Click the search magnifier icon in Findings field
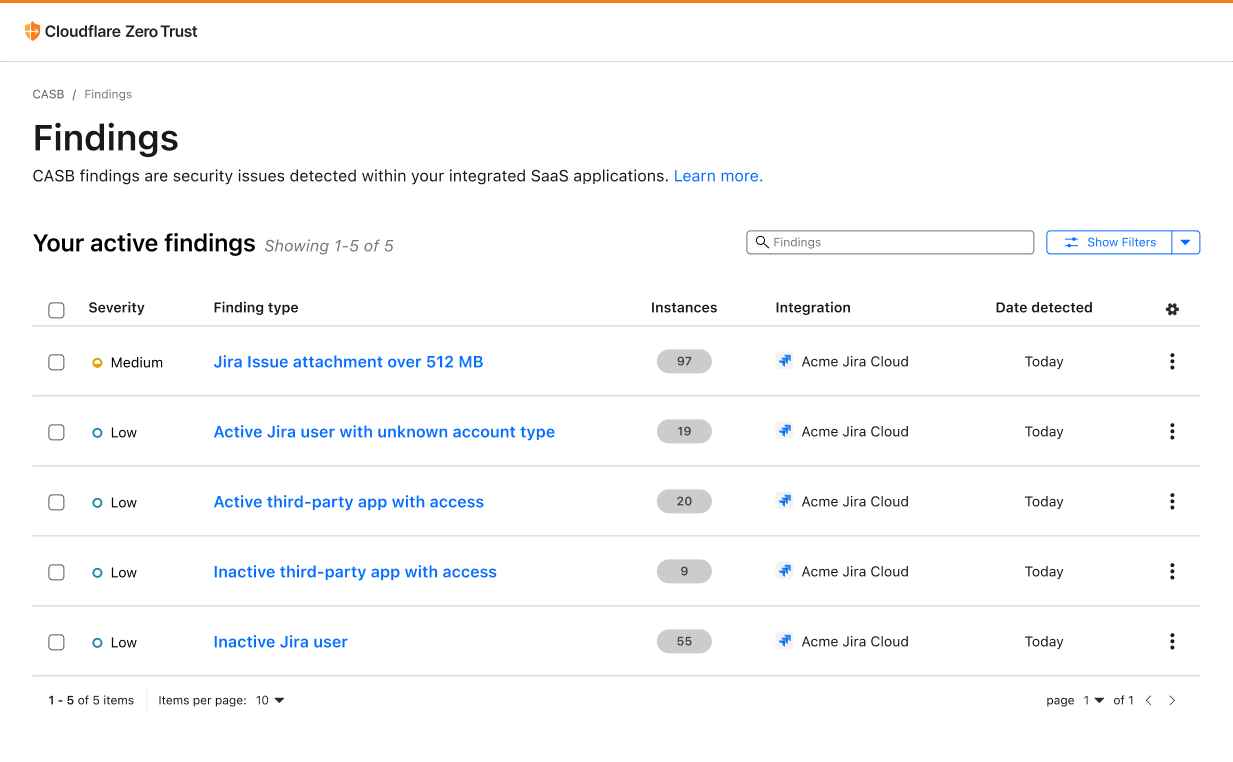This screenshot has width=1233, height=762. [x=762, y=242]
